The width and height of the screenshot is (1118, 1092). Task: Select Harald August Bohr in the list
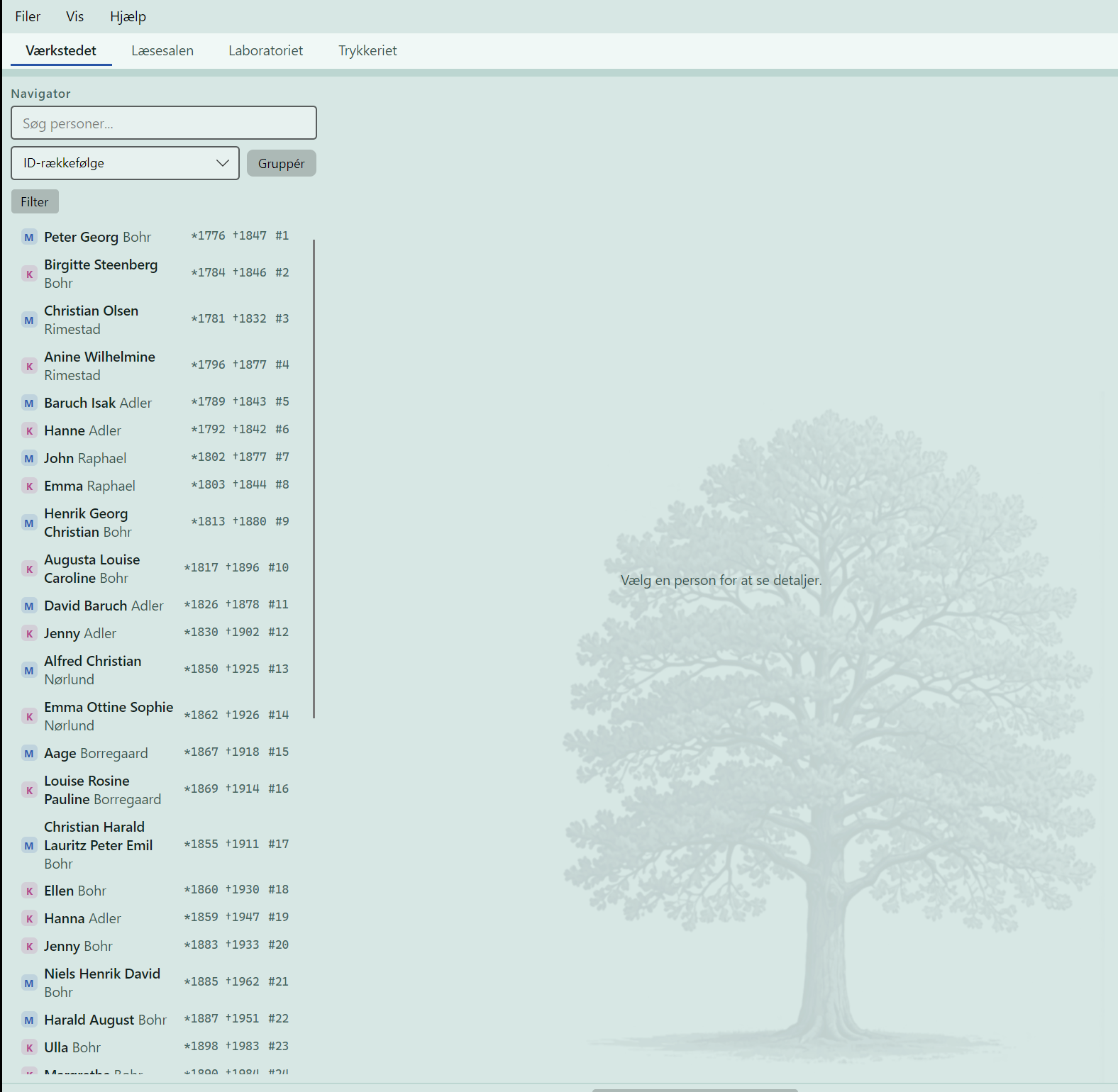[x=157, y=1020]
